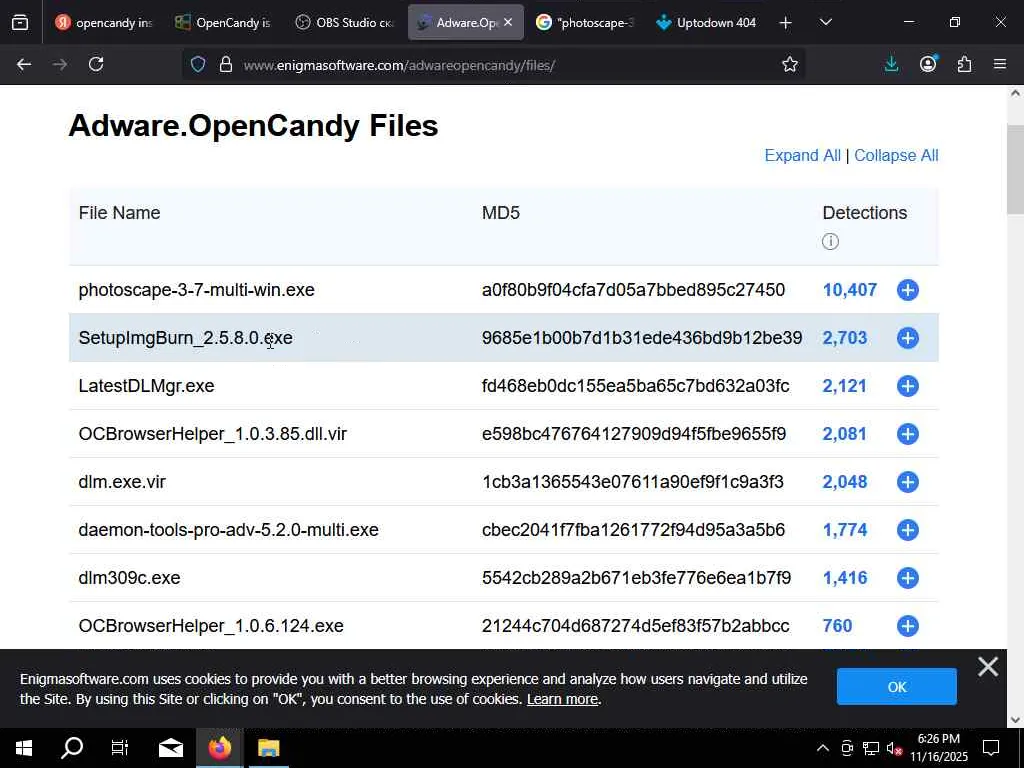The width and height of the screenshot is (1024, 768).
Task: Go back to the previous page
Action: pos(24,64)
